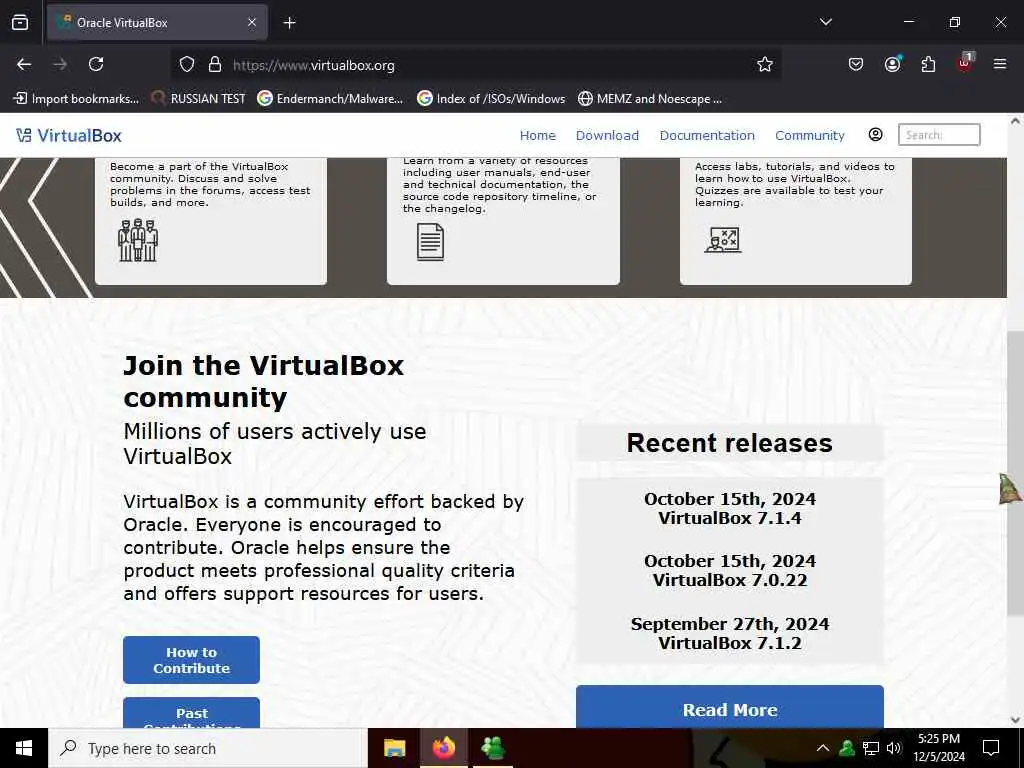Switch to Firefox taskbar icon

pyautogui.click(x=443, y=748)
